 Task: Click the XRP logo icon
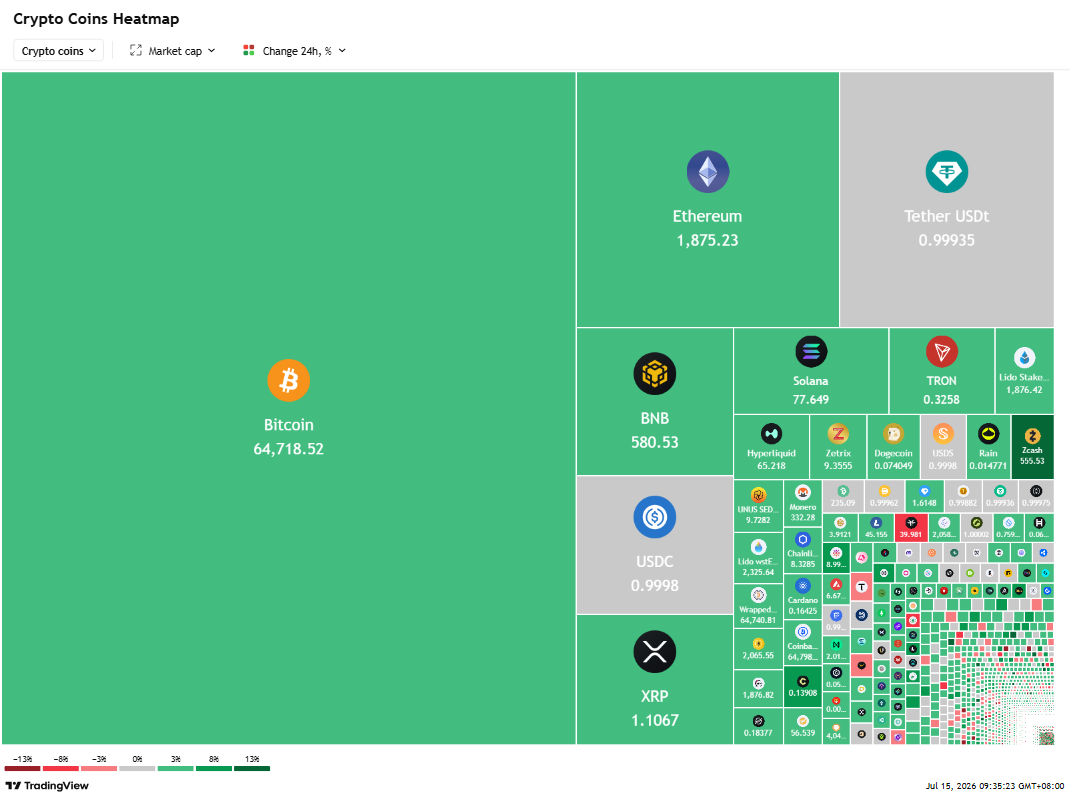[654, 651]
